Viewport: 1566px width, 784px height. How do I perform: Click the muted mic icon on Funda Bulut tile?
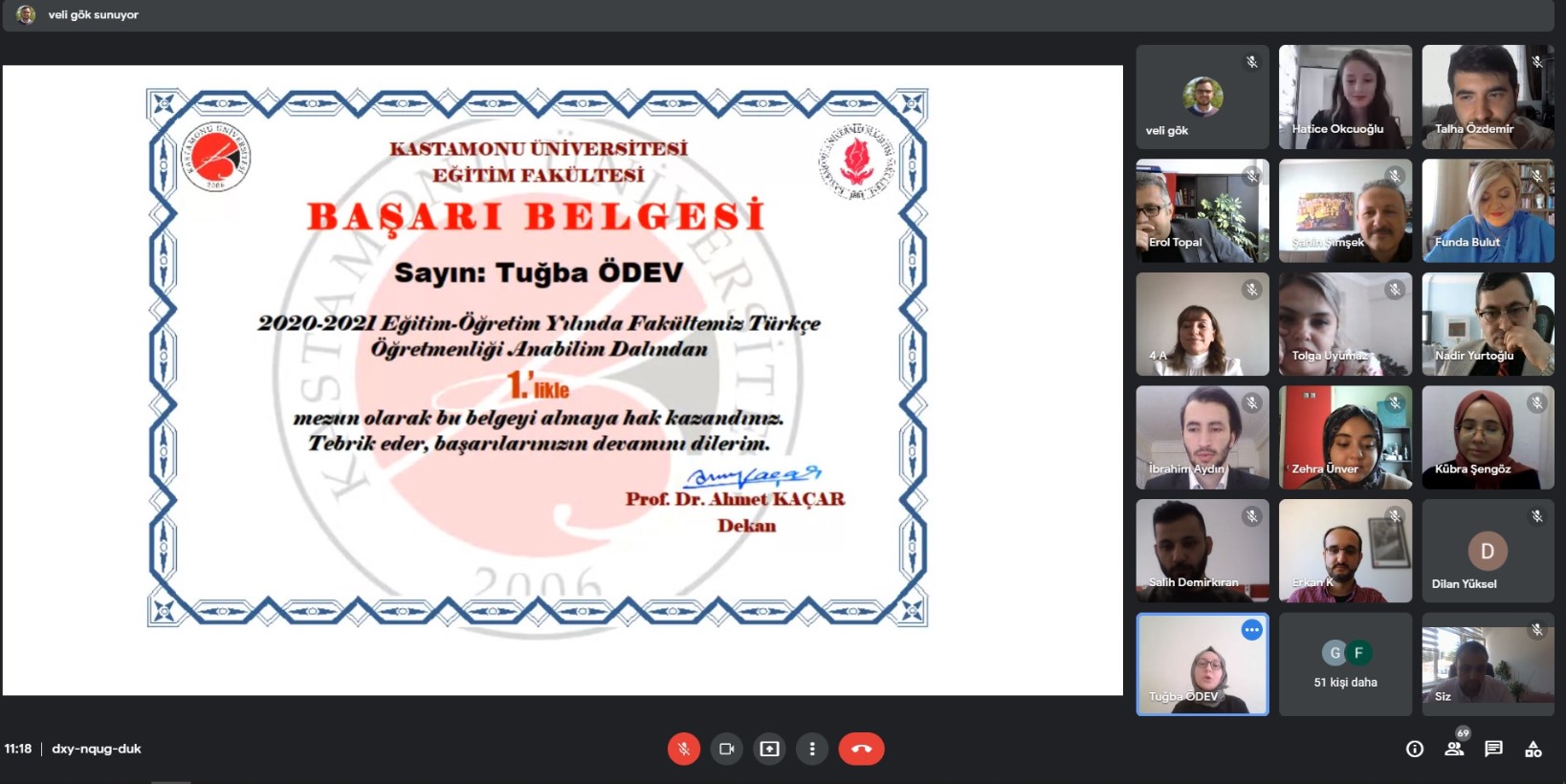[x=1536, y=176]
